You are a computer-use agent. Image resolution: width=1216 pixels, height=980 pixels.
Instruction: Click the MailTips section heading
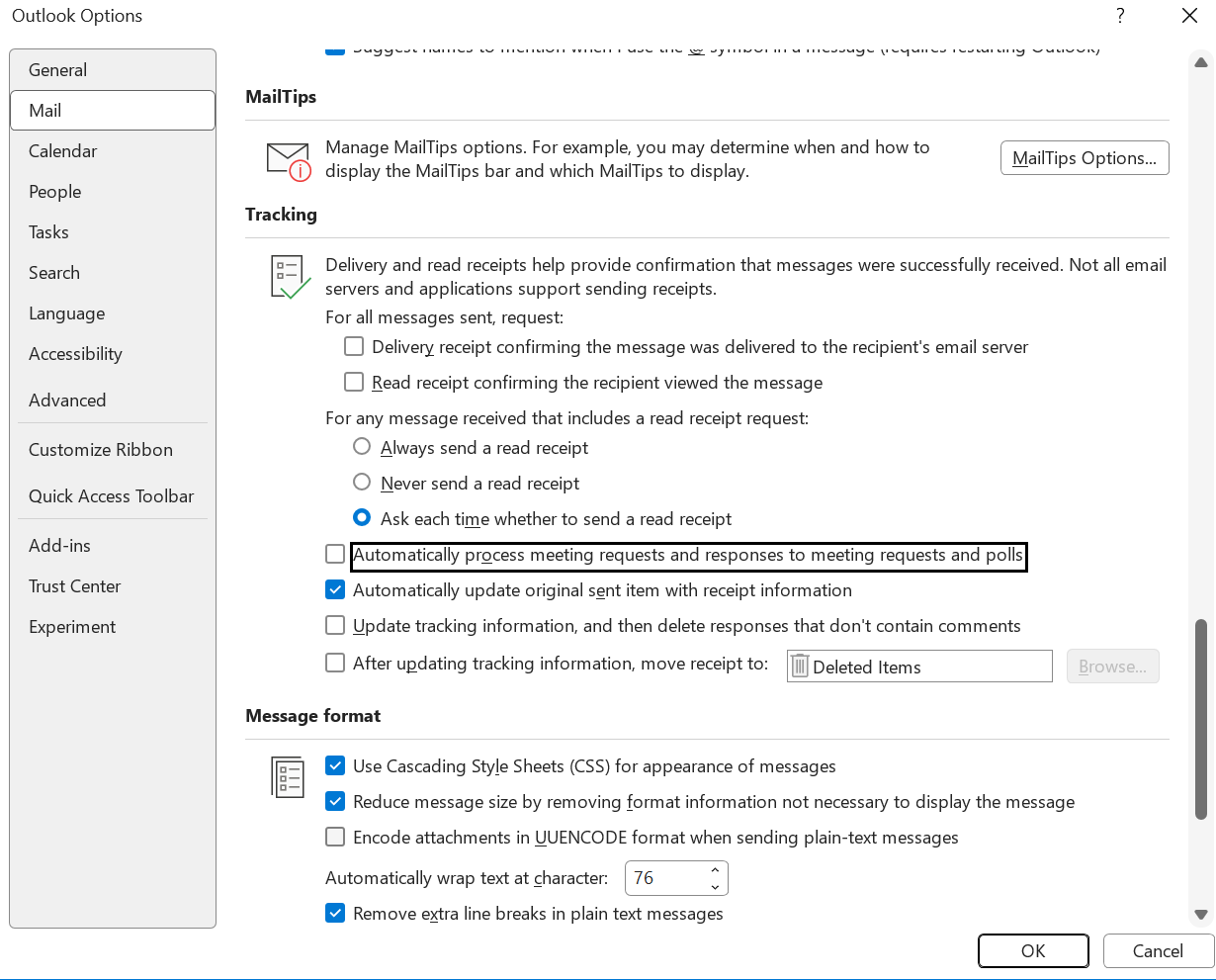click(x=281, y=97)
